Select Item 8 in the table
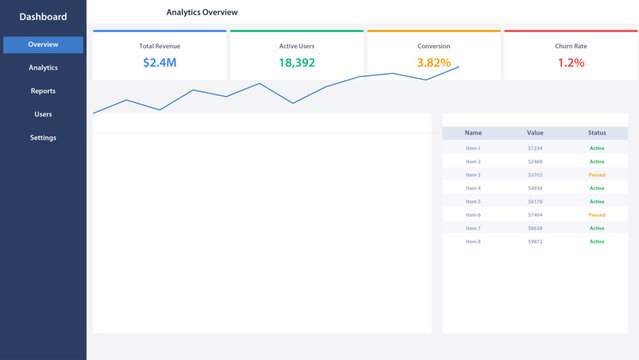Screen dimensions: 639x360 [x=473, y=242]
